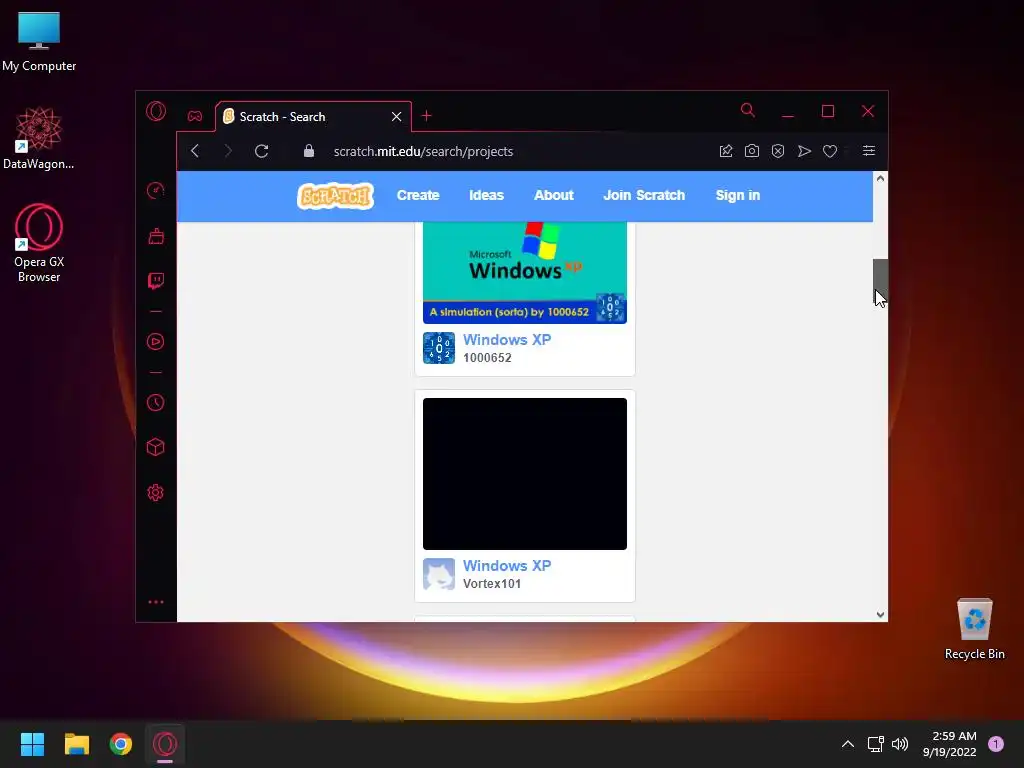
Task: Click the Scratch logo
Action: [336, 195]
